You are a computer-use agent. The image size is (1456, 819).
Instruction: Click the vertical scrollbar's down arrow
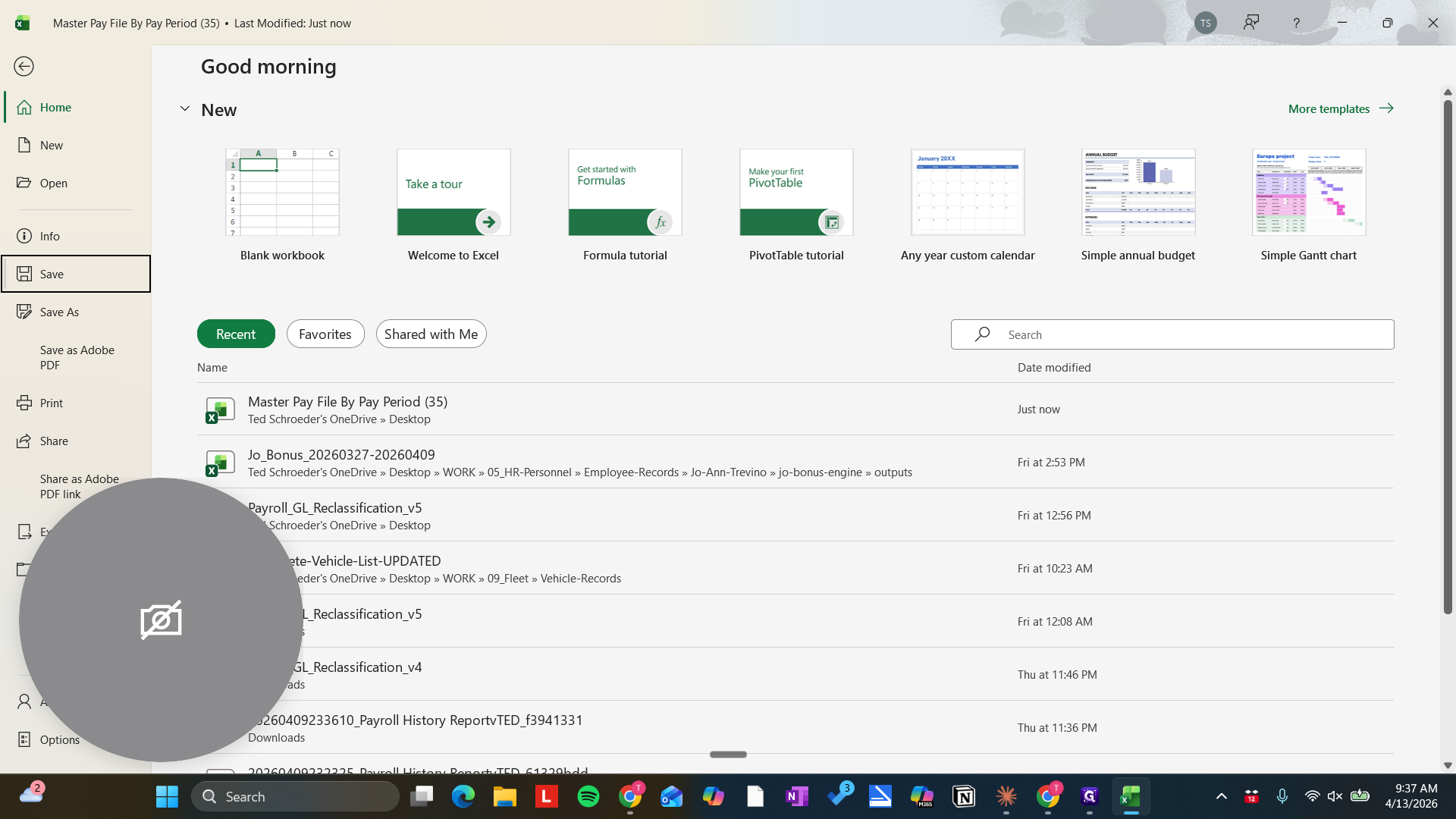(x=1447, y=766)
